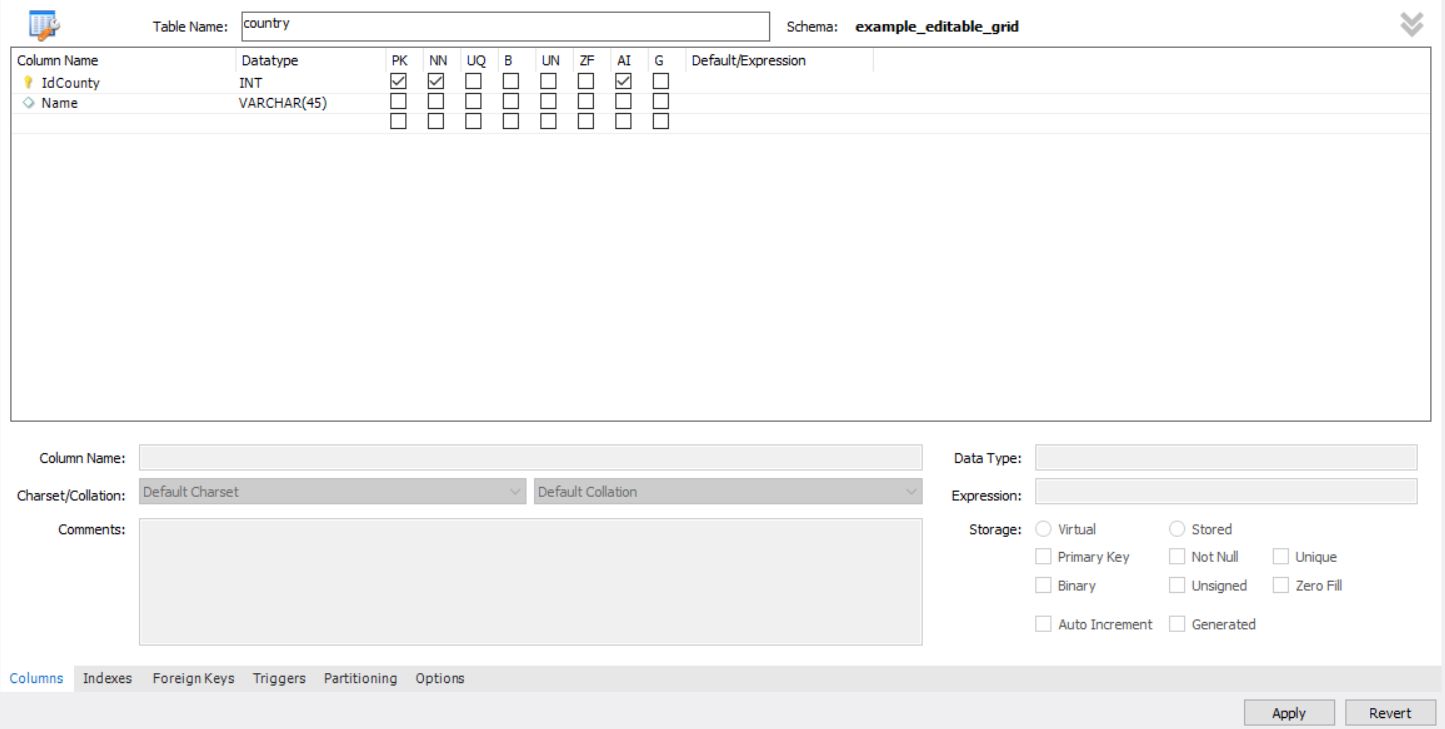Check the UQ checkbox for Name row
The height and width of the screenshot is (729, 1445).
pos(473,101)
